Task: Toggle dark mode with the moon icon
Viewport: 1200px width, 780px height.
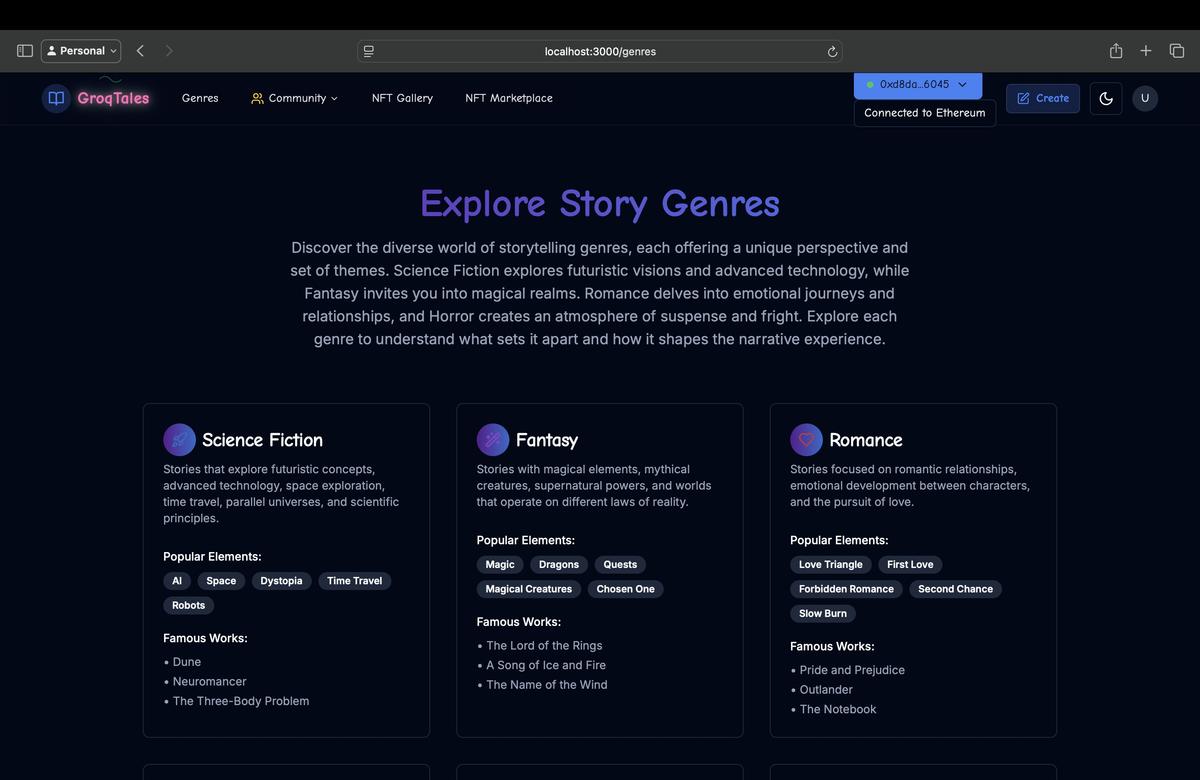Action: tap(1105, 98)
